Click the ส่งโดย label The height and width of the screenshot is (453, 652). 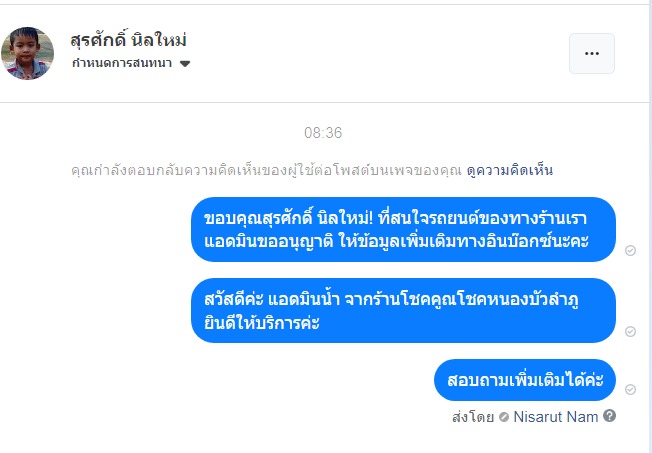(x=473, y=417)
